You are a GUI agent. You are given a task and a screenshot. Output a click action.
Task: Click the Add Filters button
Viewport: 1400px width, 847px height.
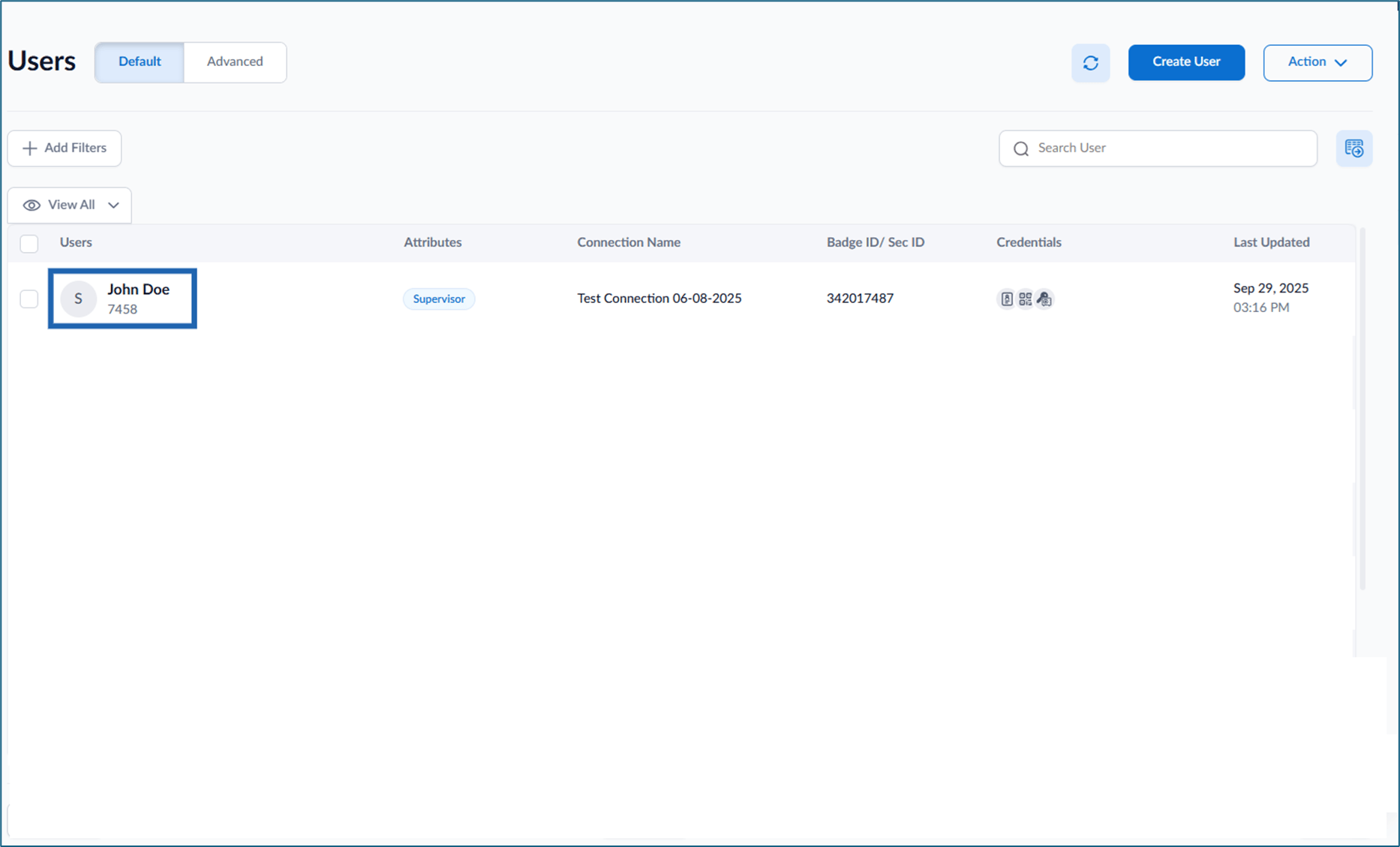65,148
